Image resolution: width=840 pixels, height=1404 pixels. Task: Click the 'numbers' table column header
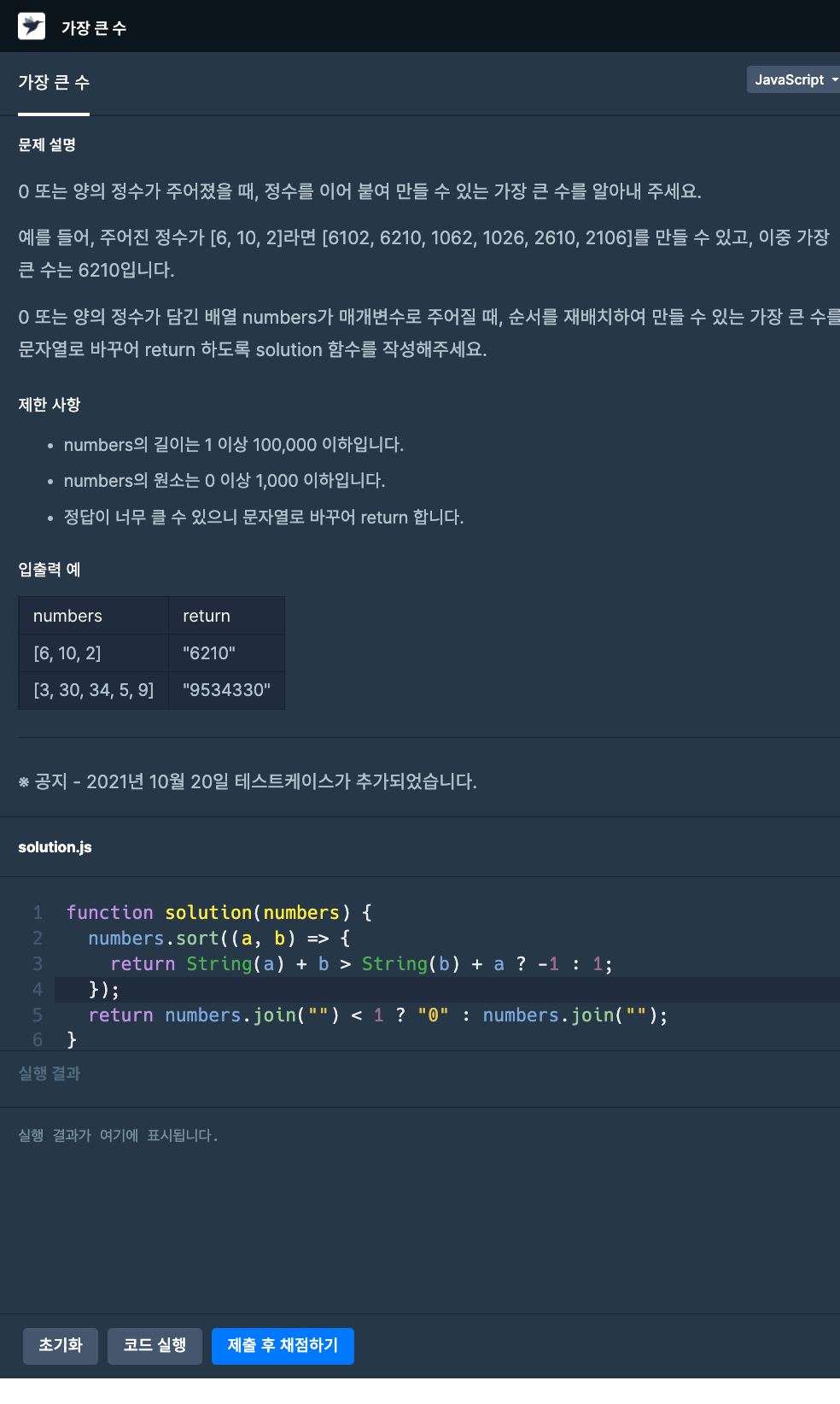(x=67, y=616)
